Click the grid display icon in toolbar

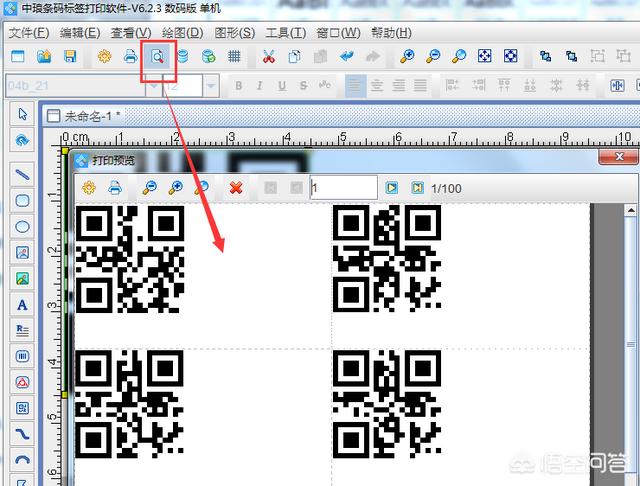tap(233, 56)
